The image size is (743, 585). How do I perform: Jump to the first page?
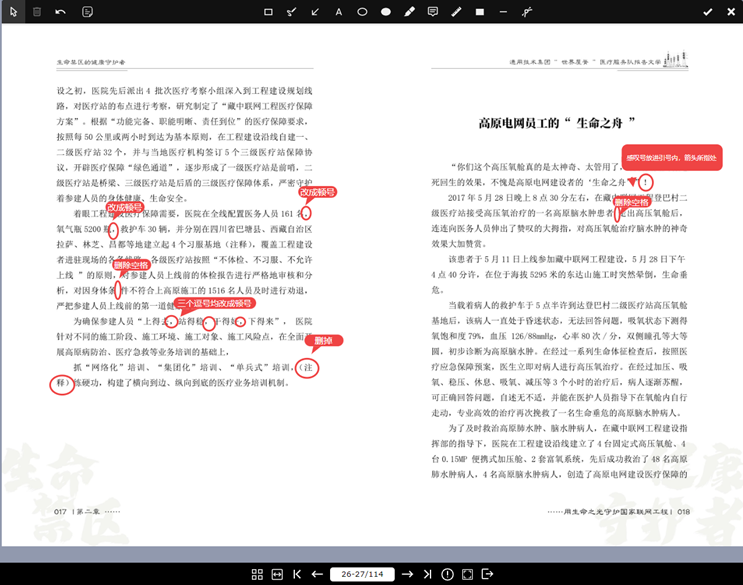[x=297, y=574]
